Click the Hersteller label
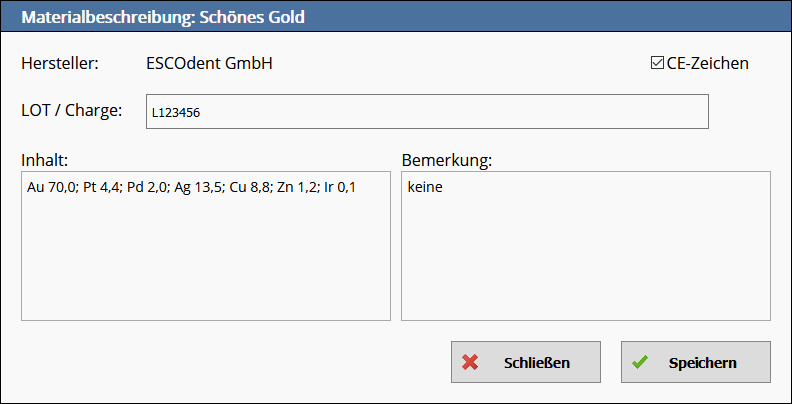Viewport: 792px width, 404px height. (60, 63)
